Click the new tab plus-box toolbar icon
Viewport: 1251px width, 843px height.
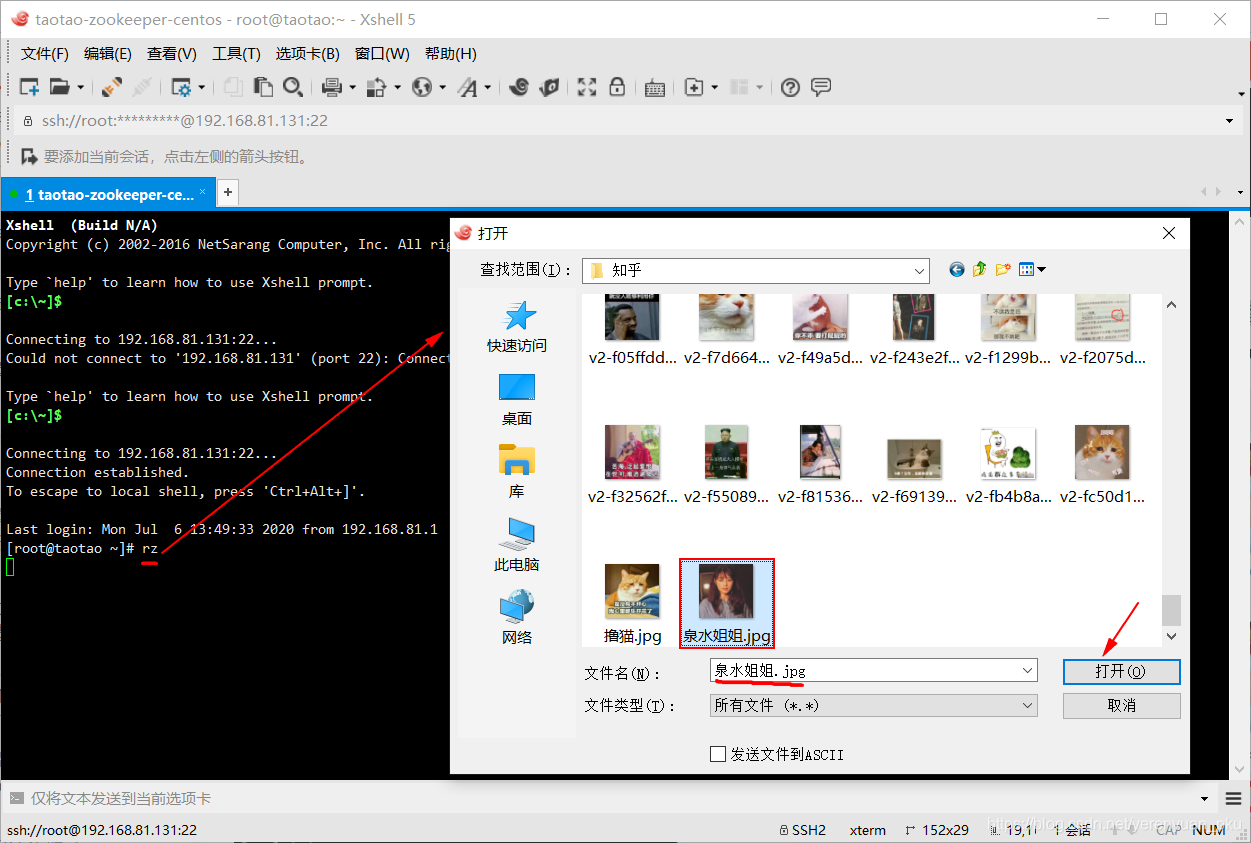click(694, 87)
